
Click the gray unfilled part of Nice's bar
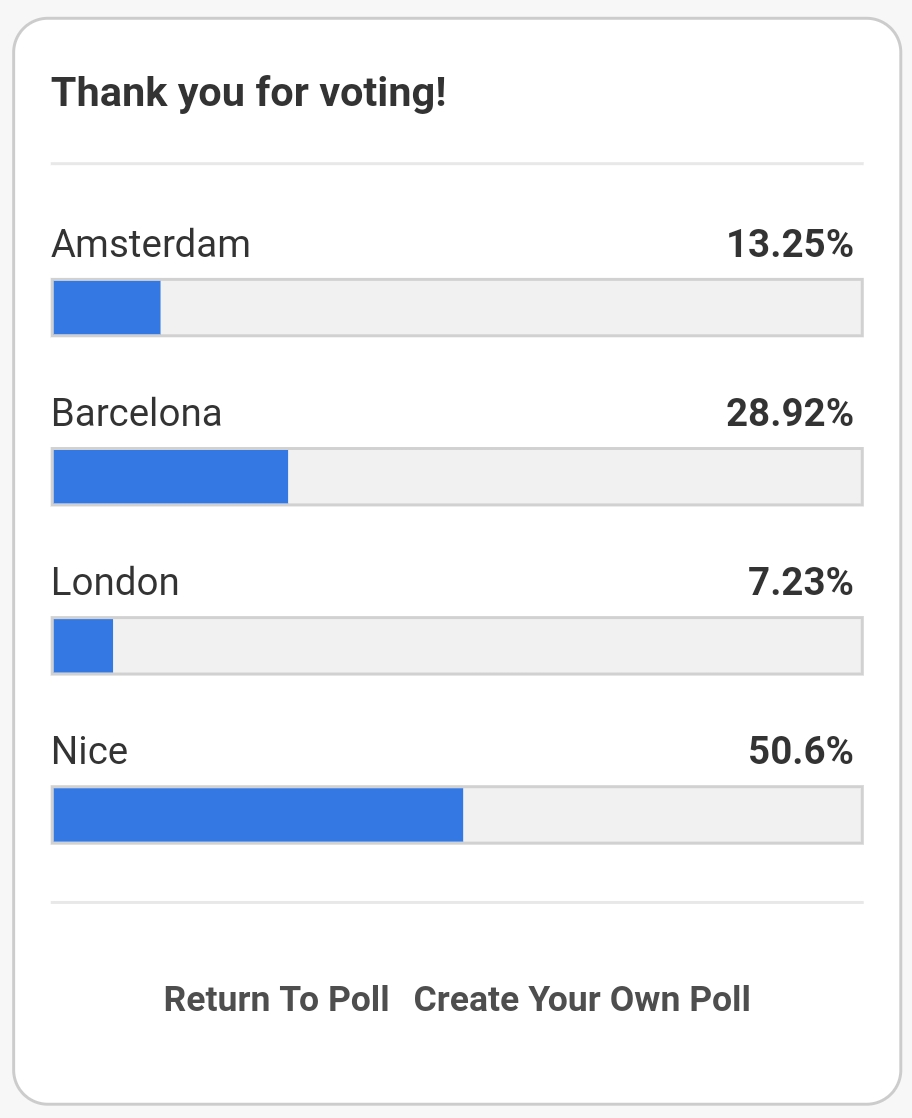coord(661,815)
